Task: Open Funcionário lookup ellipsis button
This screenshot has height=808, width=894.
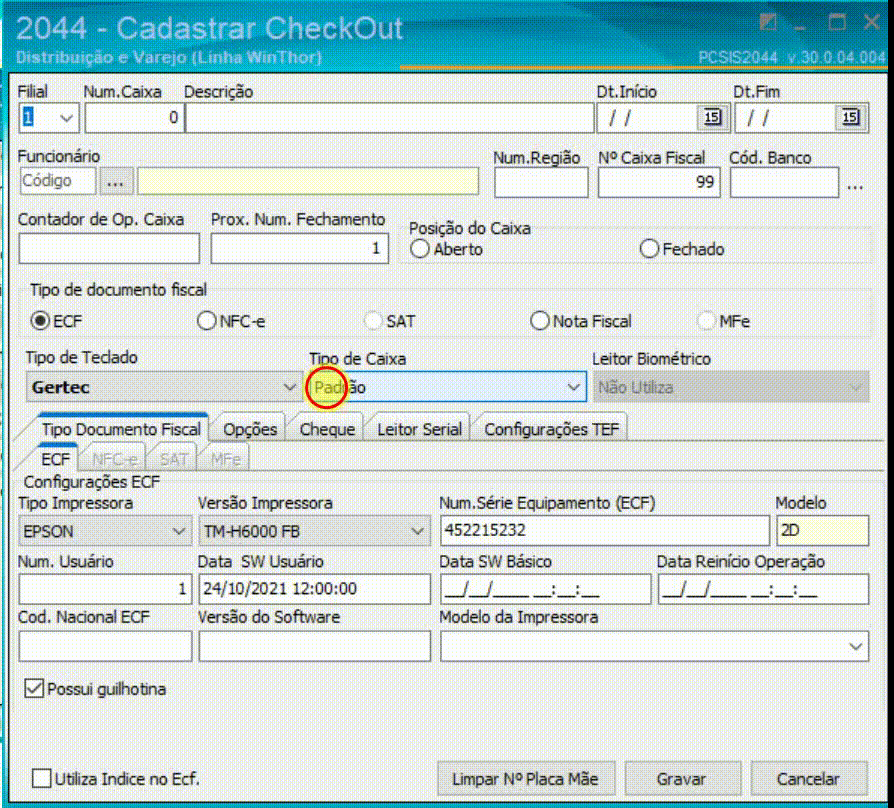Action: click(x=116, y=182)
